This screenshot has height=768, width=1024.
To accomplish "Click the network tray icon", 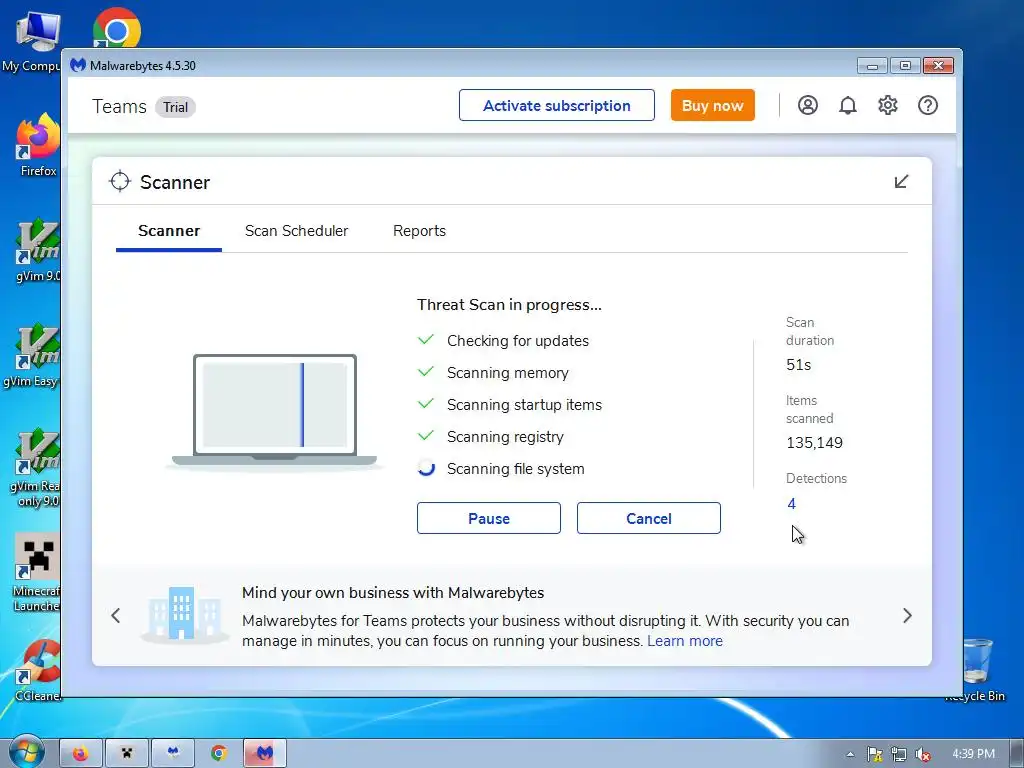I will 899,754.
